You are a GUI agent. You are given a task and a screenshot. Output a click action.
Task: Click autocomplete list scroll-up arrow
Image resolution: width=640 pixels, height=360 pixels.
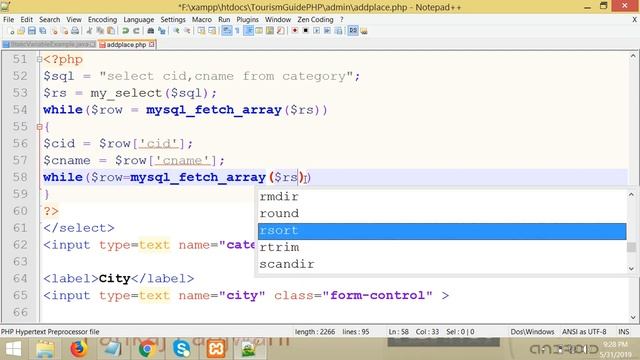(631, 195)
